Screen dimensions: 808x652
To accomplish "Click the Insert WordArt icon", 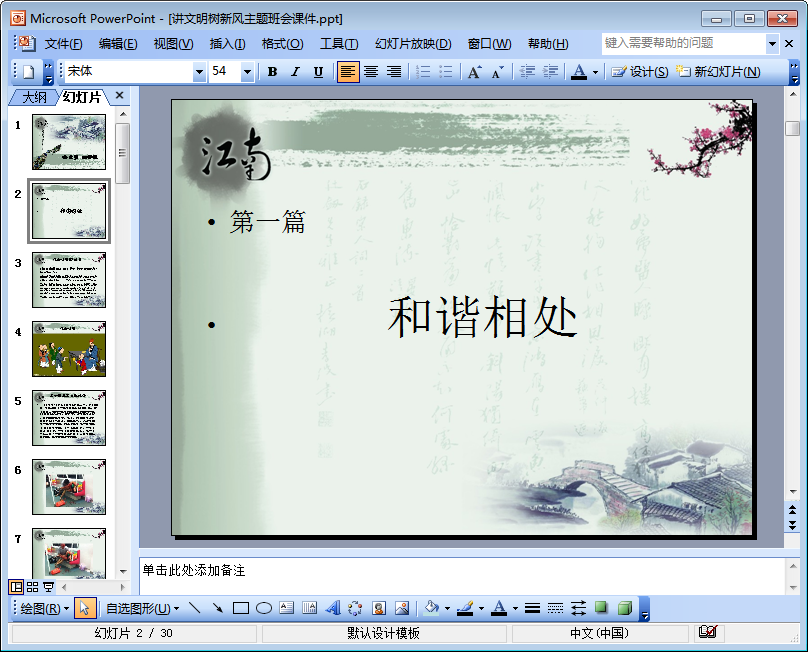I will click(333, 608).
